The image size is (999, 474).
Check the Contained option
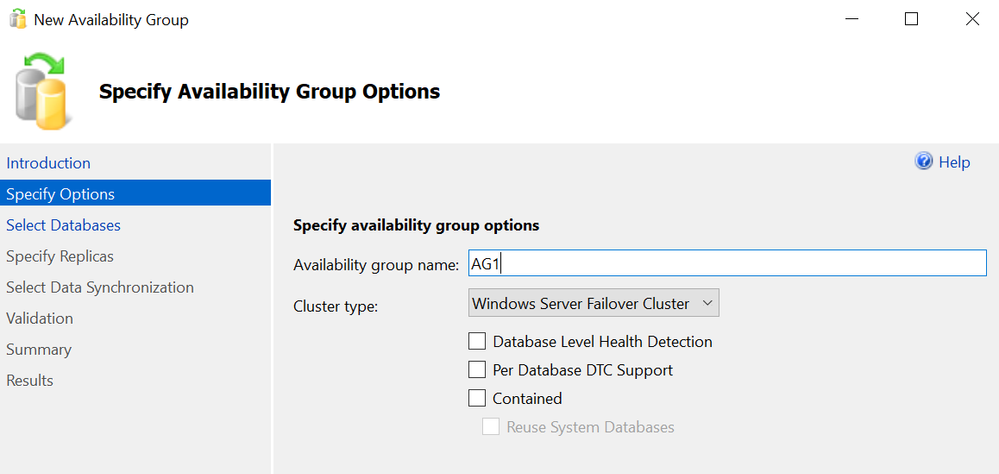477,398
